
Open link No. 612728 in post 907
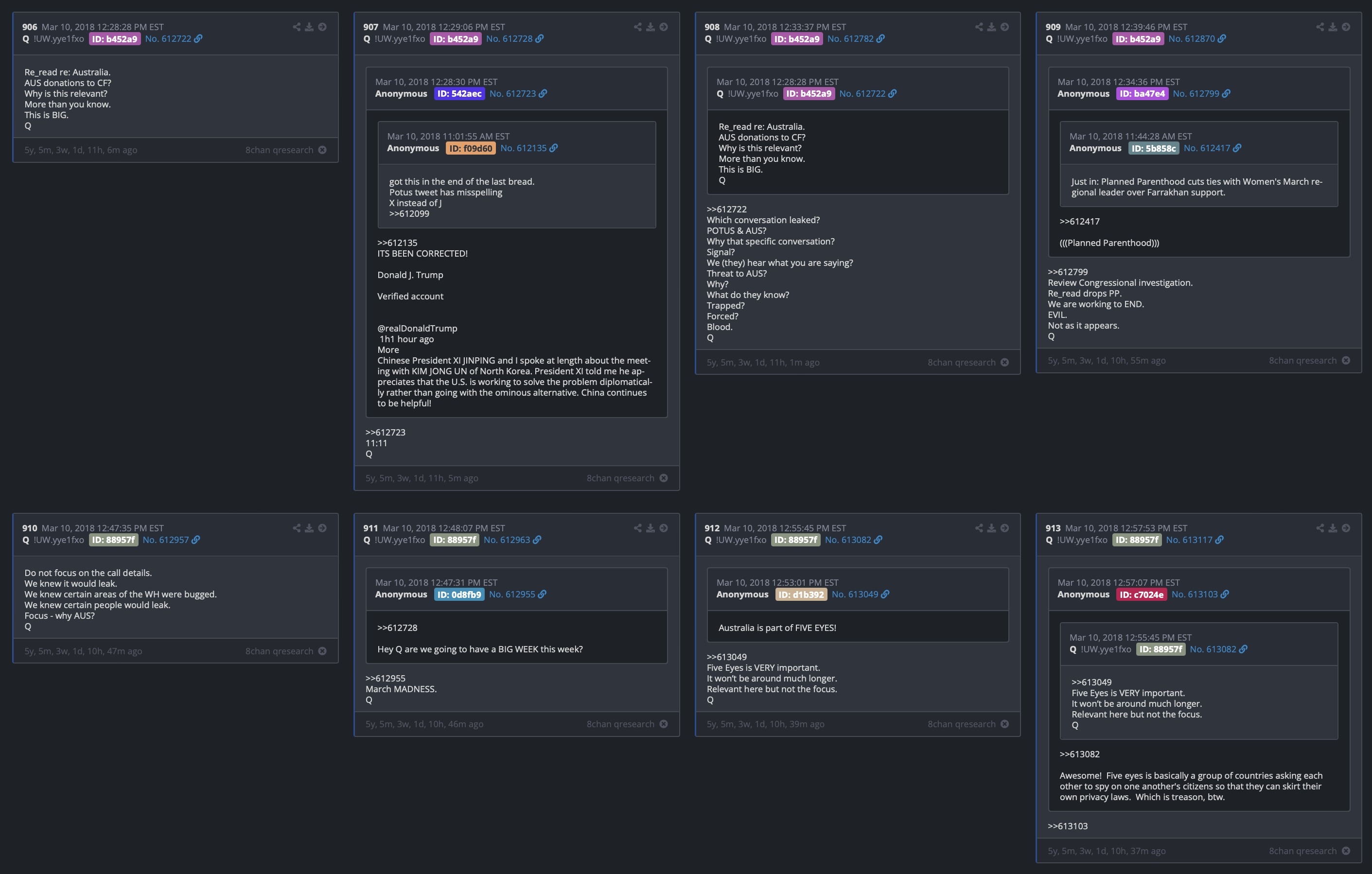514,39
